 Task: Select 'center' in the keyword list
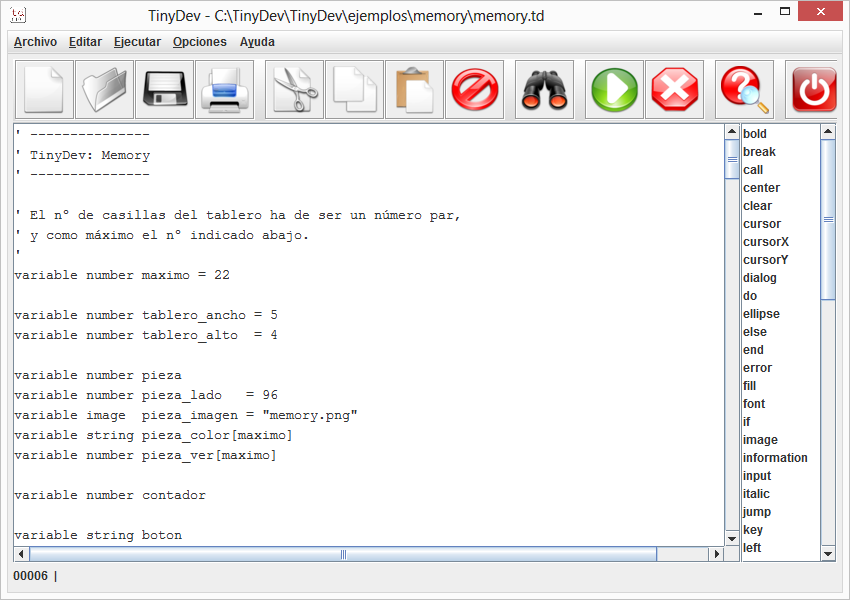pos(761,188)
